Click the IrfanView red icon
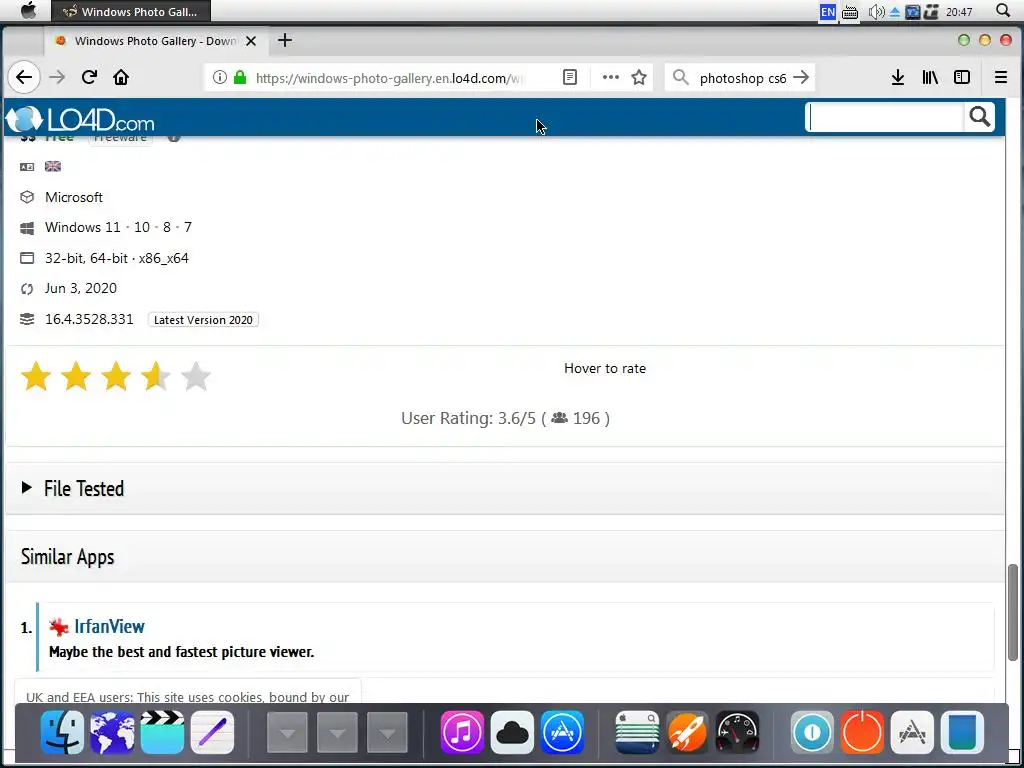The image size is (1024, 768). point(59,627)
